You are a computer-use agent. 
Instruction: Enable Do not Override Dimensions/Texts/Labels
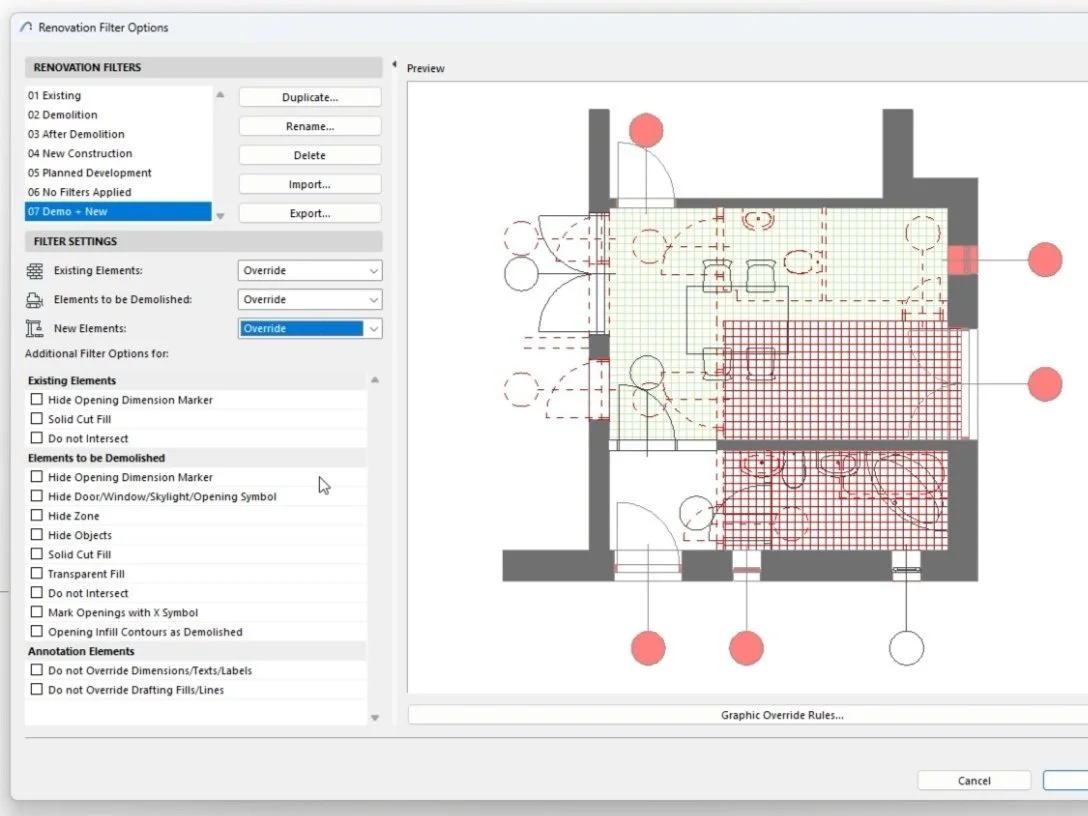37,670
